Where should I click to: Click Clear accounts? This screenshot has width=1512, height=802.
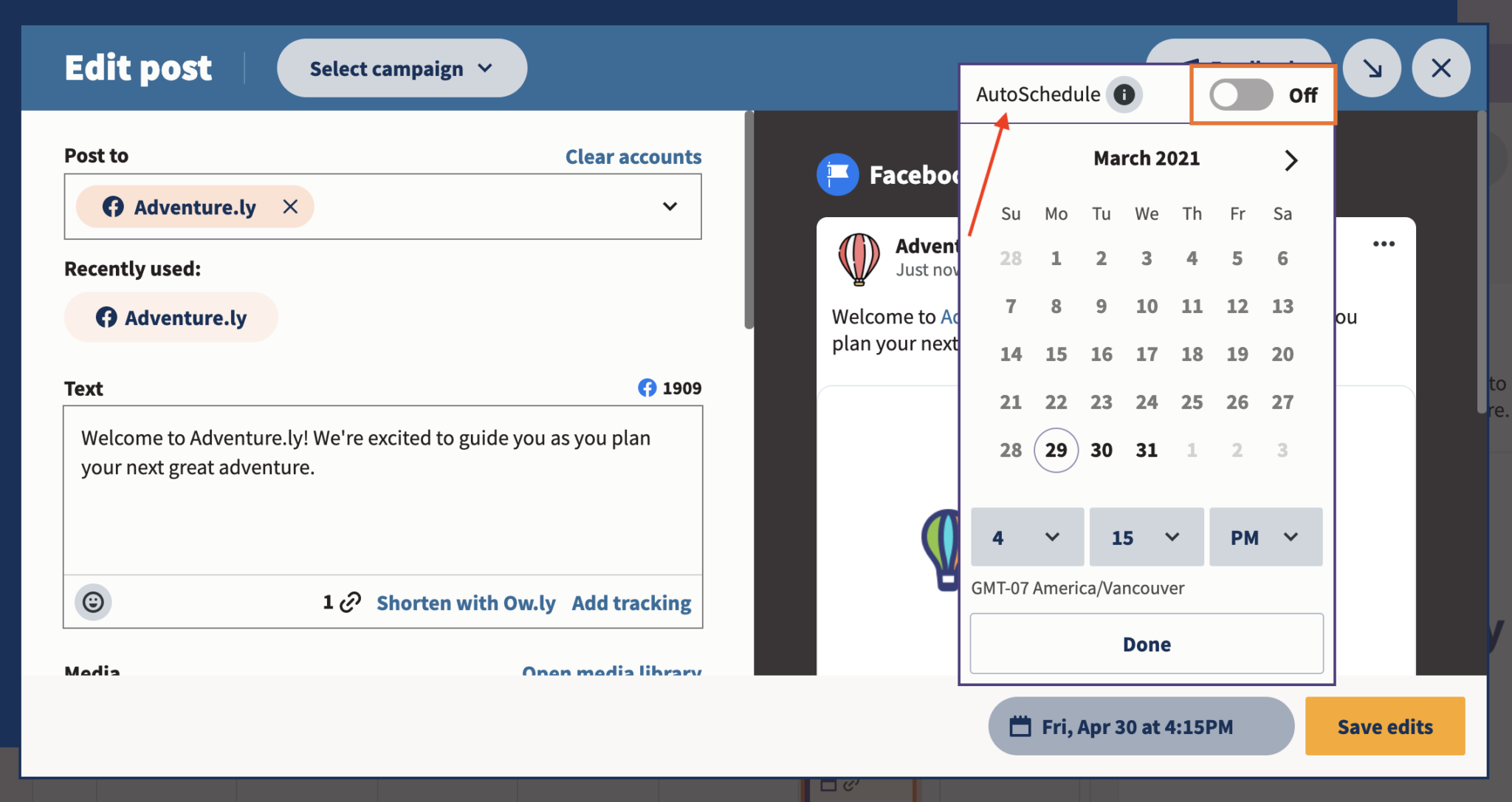(633, 156)
